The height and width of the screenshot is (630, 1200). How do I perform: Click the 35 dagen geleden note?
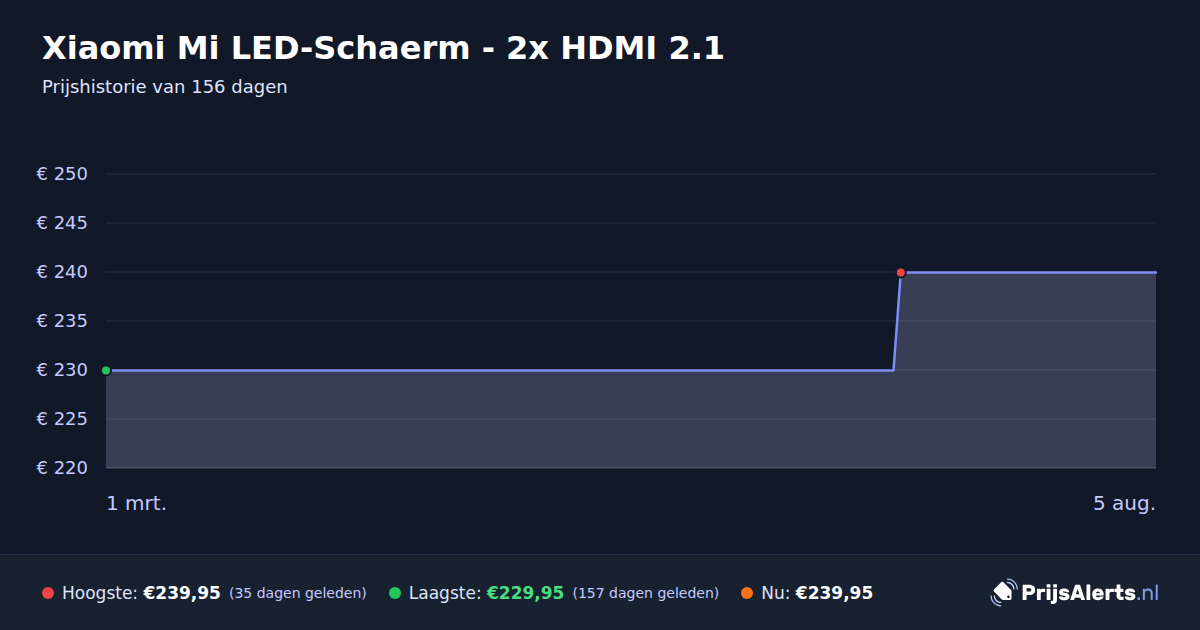point(298,593)
